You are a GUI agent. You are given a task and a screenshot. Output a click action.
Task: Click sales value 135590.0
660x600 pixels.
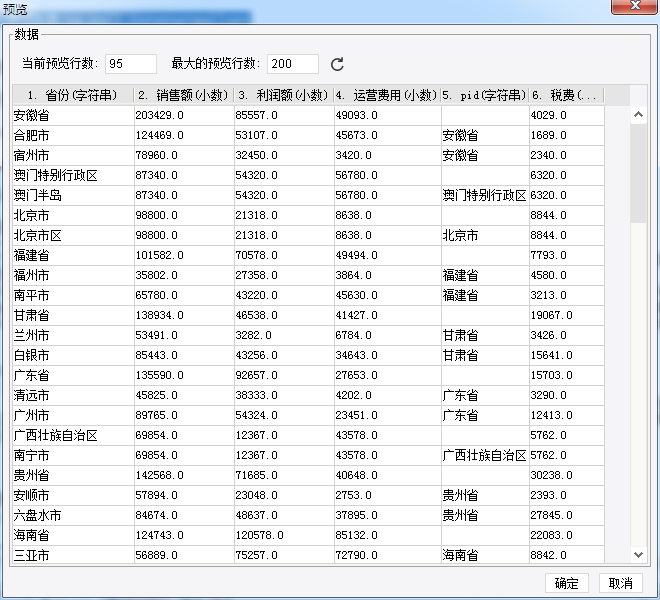(x=184, y=375)
